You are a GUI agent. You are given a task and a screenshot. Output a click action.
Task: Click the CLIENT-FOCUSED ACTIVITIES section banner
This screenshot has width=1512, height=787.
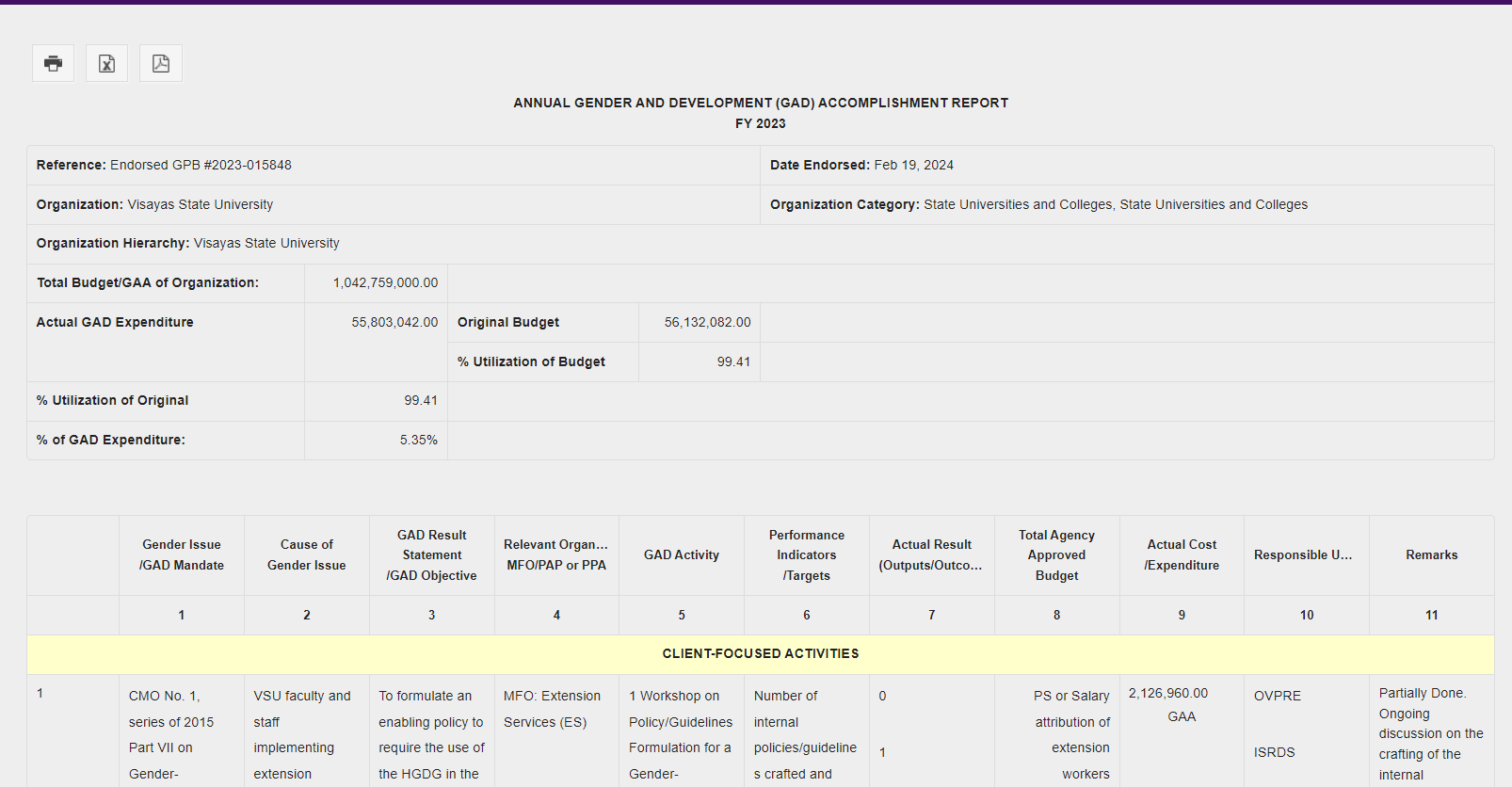tap(760, 653)
